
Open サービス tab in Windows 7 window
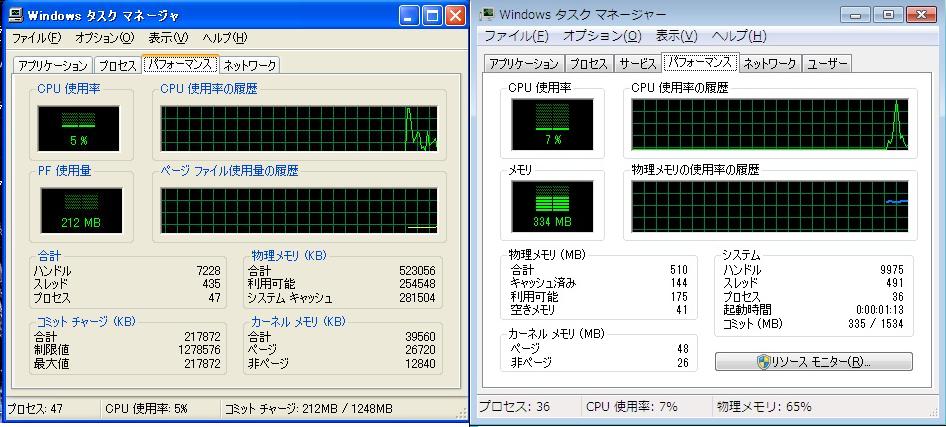[637, 63]
